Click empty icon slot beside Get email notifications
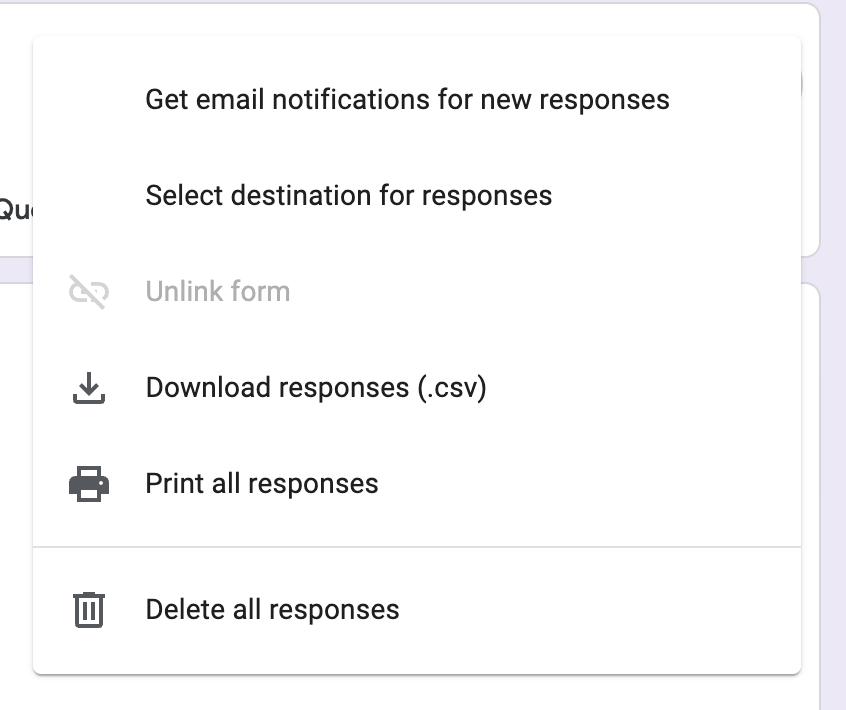The height and width of the screenshot is (710, 846). pyautogui.click(x=88, y=100)
